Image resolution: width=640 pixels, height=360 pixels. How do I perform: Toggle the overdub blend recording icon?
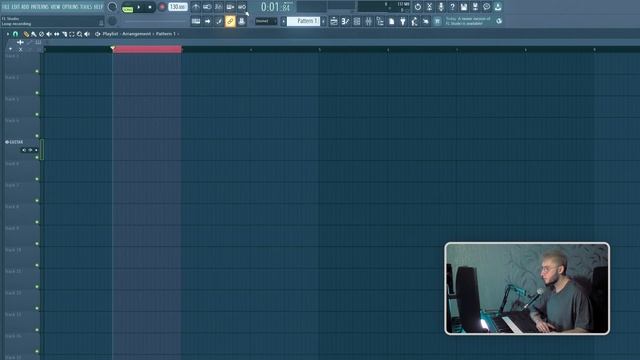(230, 7)
